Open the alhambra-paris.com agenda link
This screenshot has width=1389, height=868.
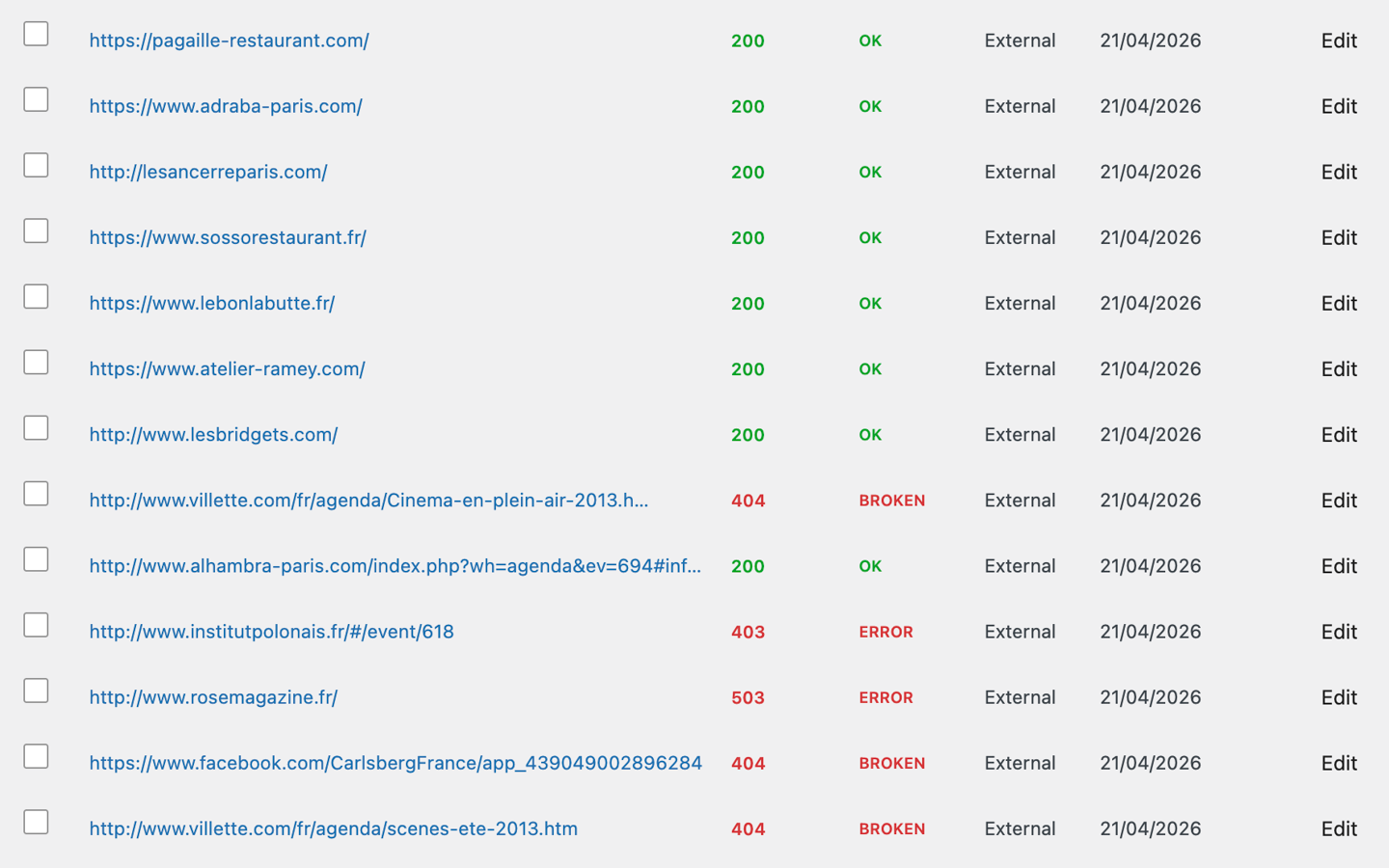pyautogui.click(x=395, y=566)
